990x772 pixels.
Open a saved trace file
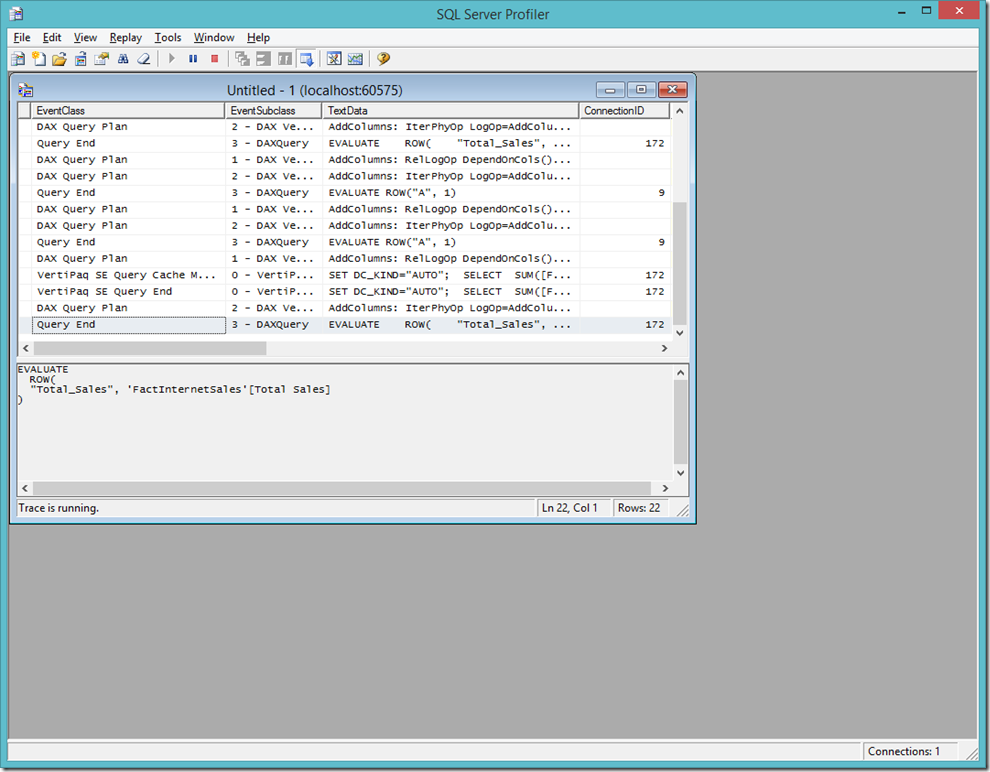(58, 58)
